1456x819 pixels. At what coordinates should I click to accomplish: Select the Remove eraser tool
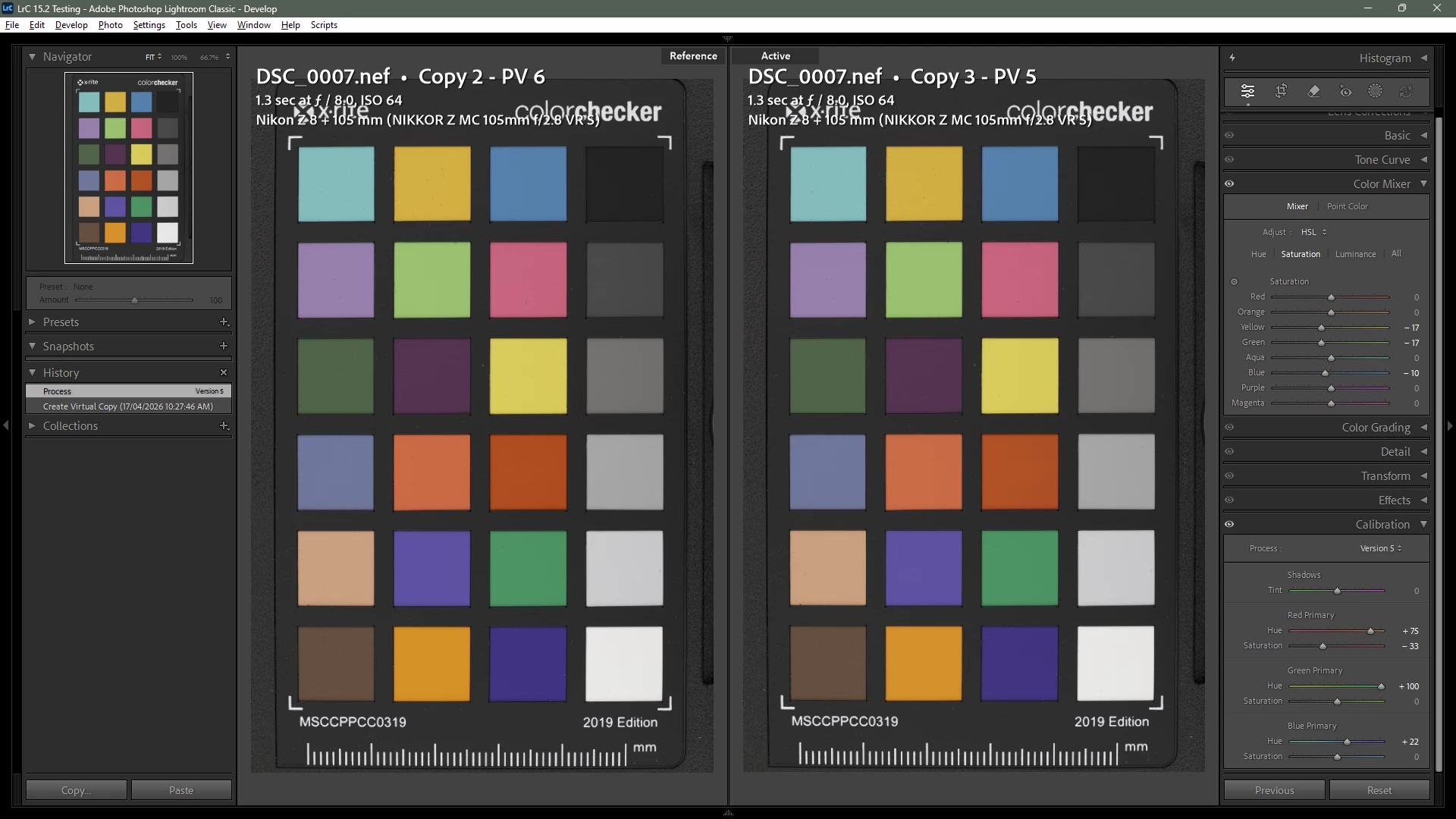pyautogui.click(x=1313, y=92)
